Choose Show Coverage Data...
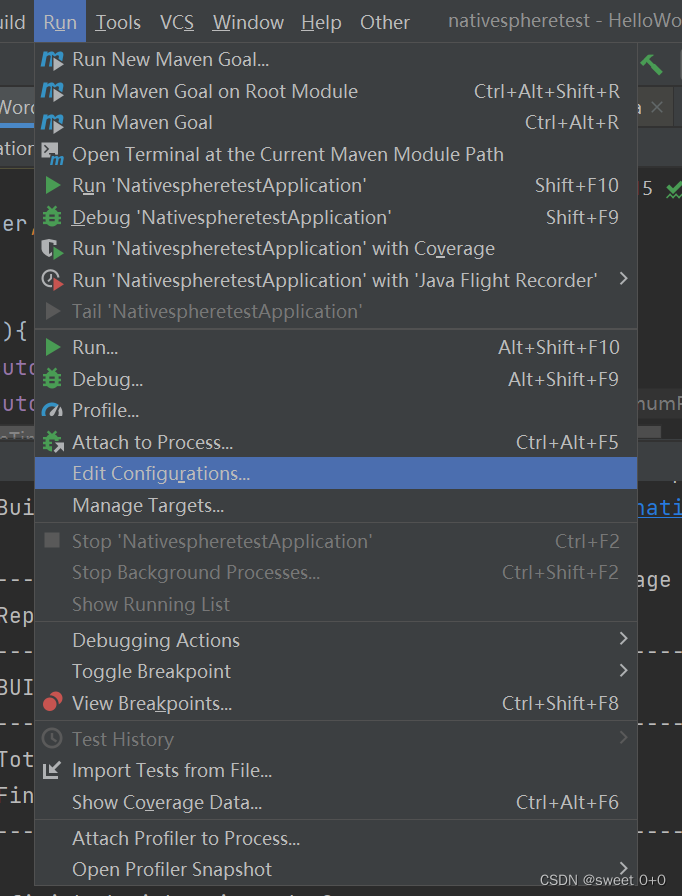Image resolution: width=682 pixels, height=896 pixels. [336, 802]
